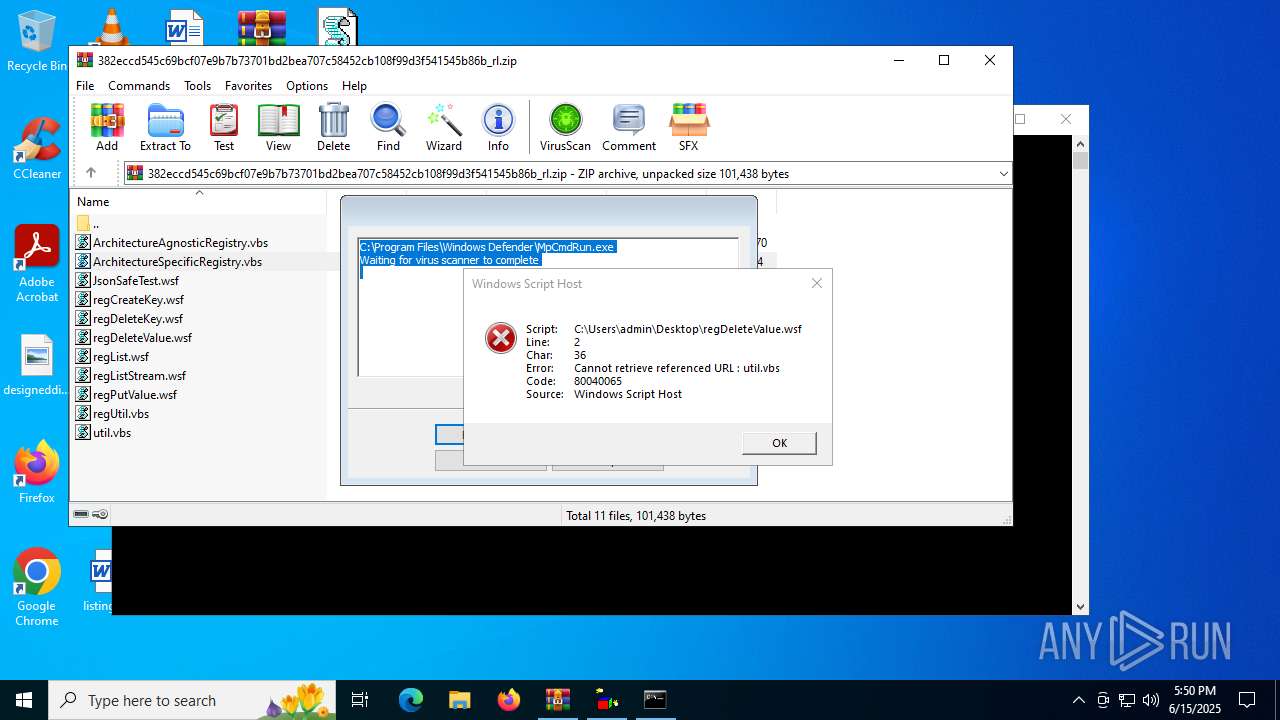
Task: Open the Help menu
Action: click(354, 86)
